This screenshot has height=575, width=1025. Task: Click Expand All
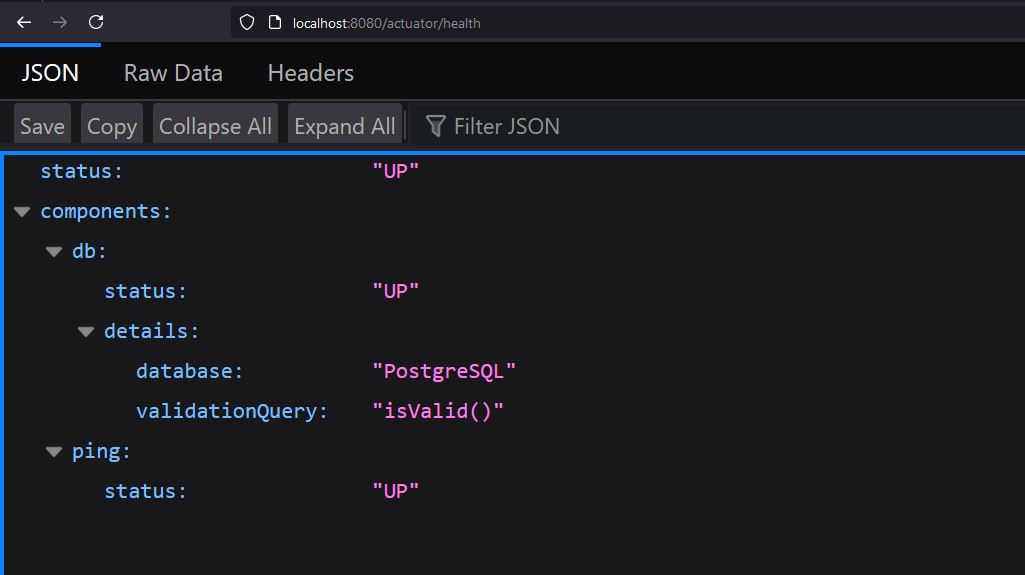[344, 123]
